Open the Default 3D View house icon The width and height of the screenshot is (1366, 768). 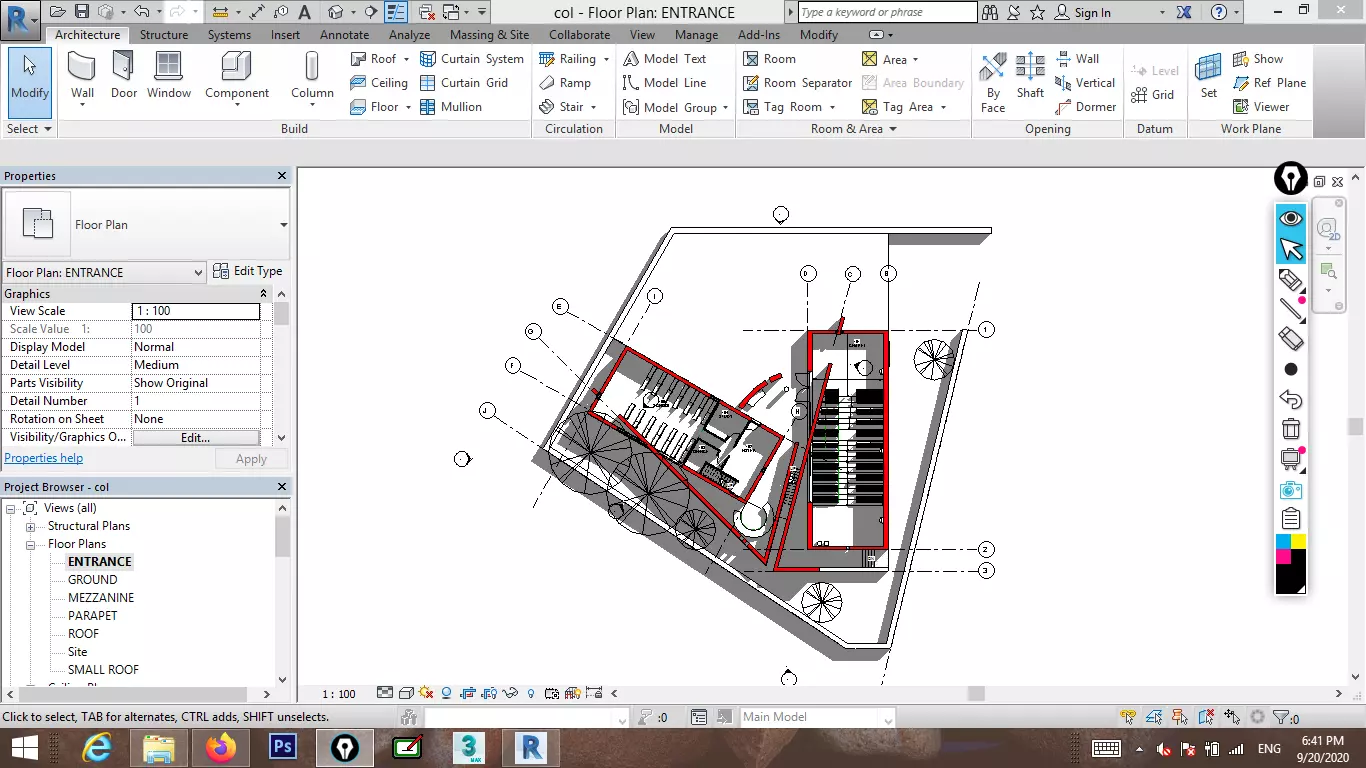335,12
